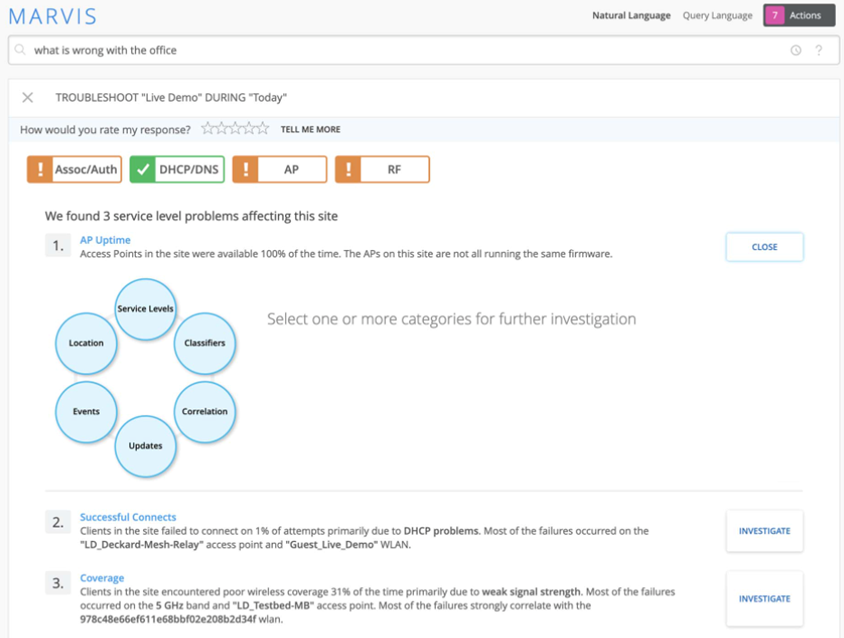Toggle the Assoc/Auth status filter
This screenshot has height=638, width=844.
click(x=74, y=170)
